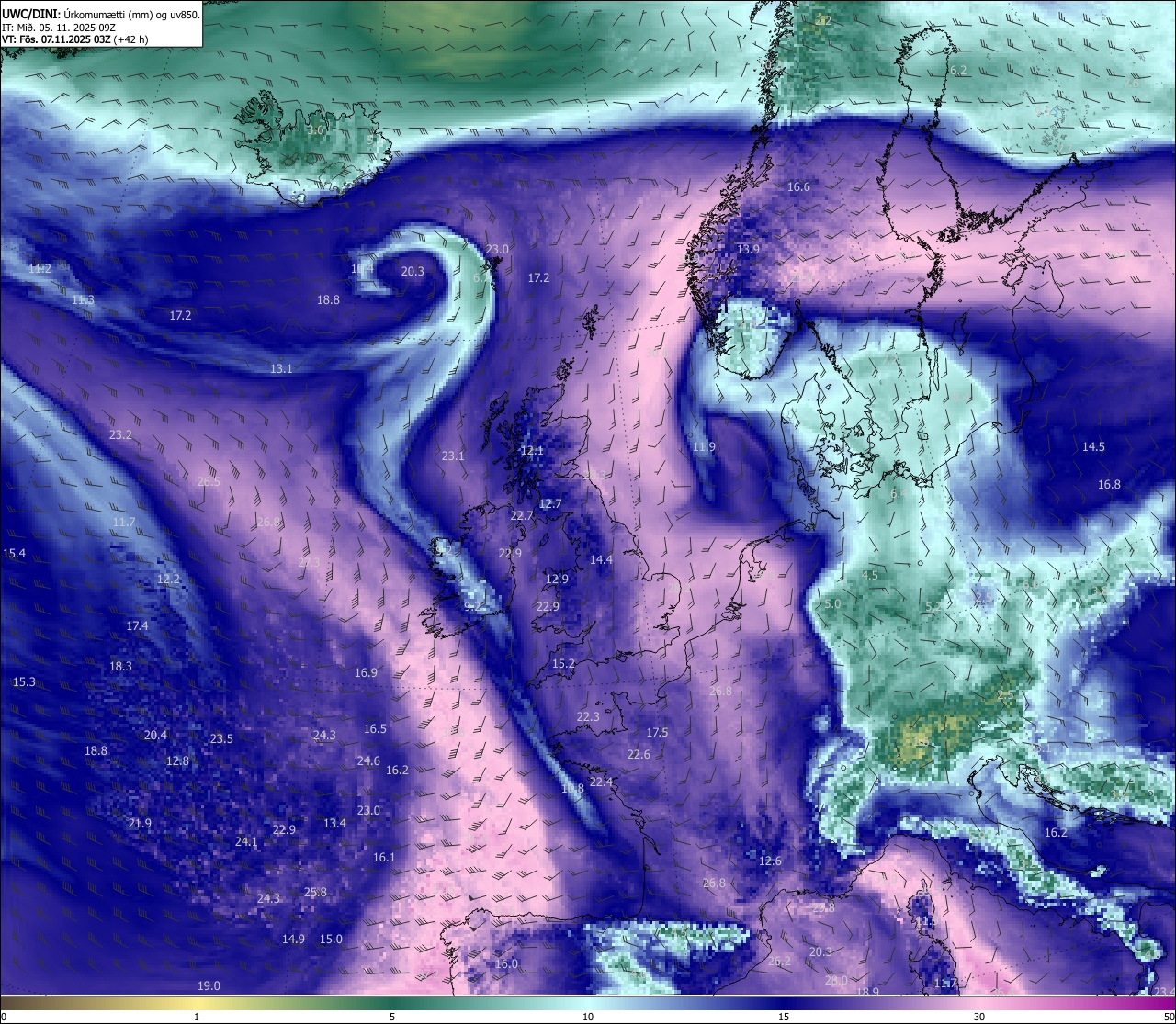Image resolution: width=1176 pixels, height=1024 pixels.
Task: Select the 1 tick on the colour scale
Action: tap(197, 1017)
